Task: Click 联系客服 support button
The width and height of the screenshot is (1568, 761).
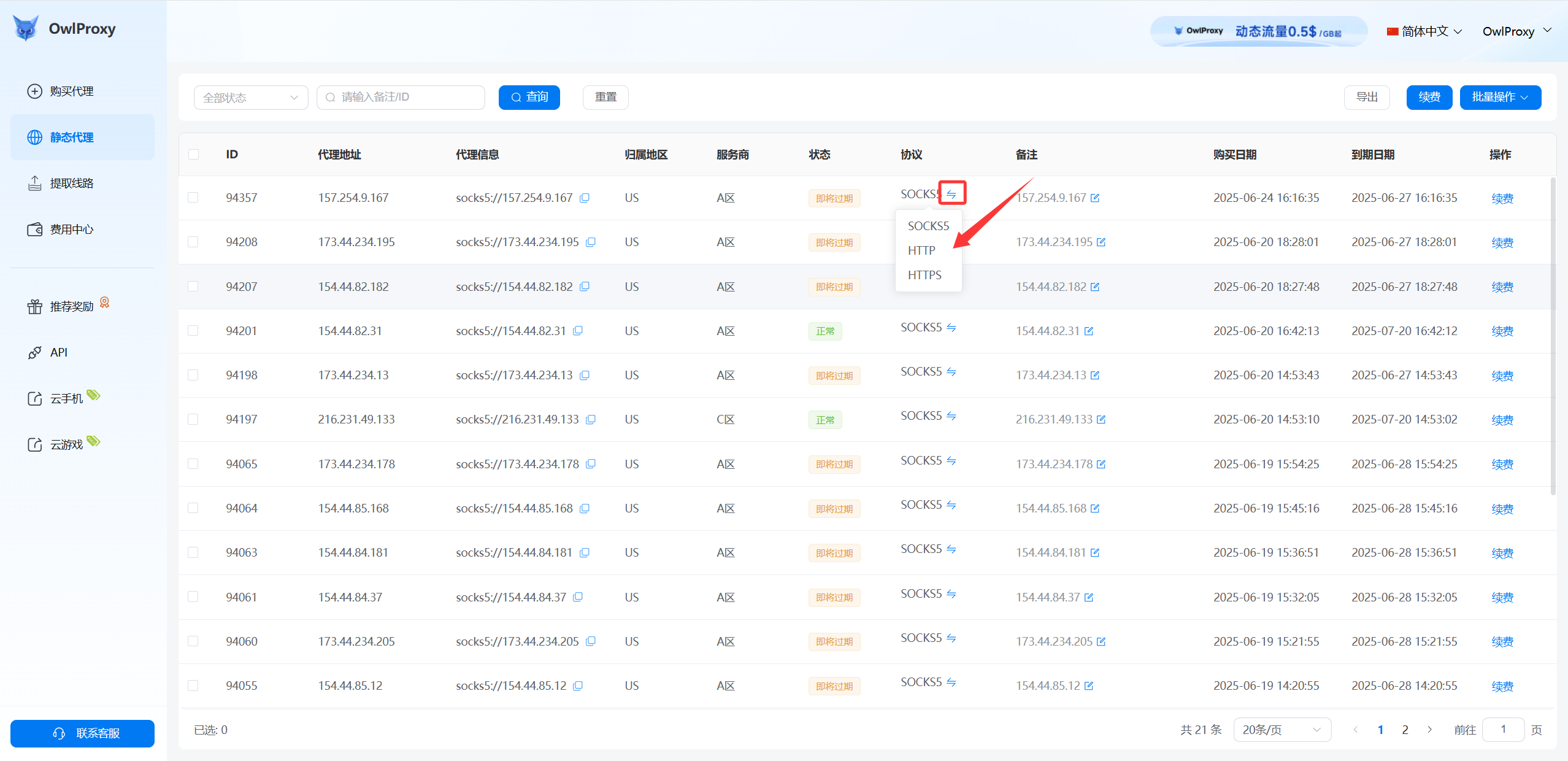Action: tap(82, 733)
